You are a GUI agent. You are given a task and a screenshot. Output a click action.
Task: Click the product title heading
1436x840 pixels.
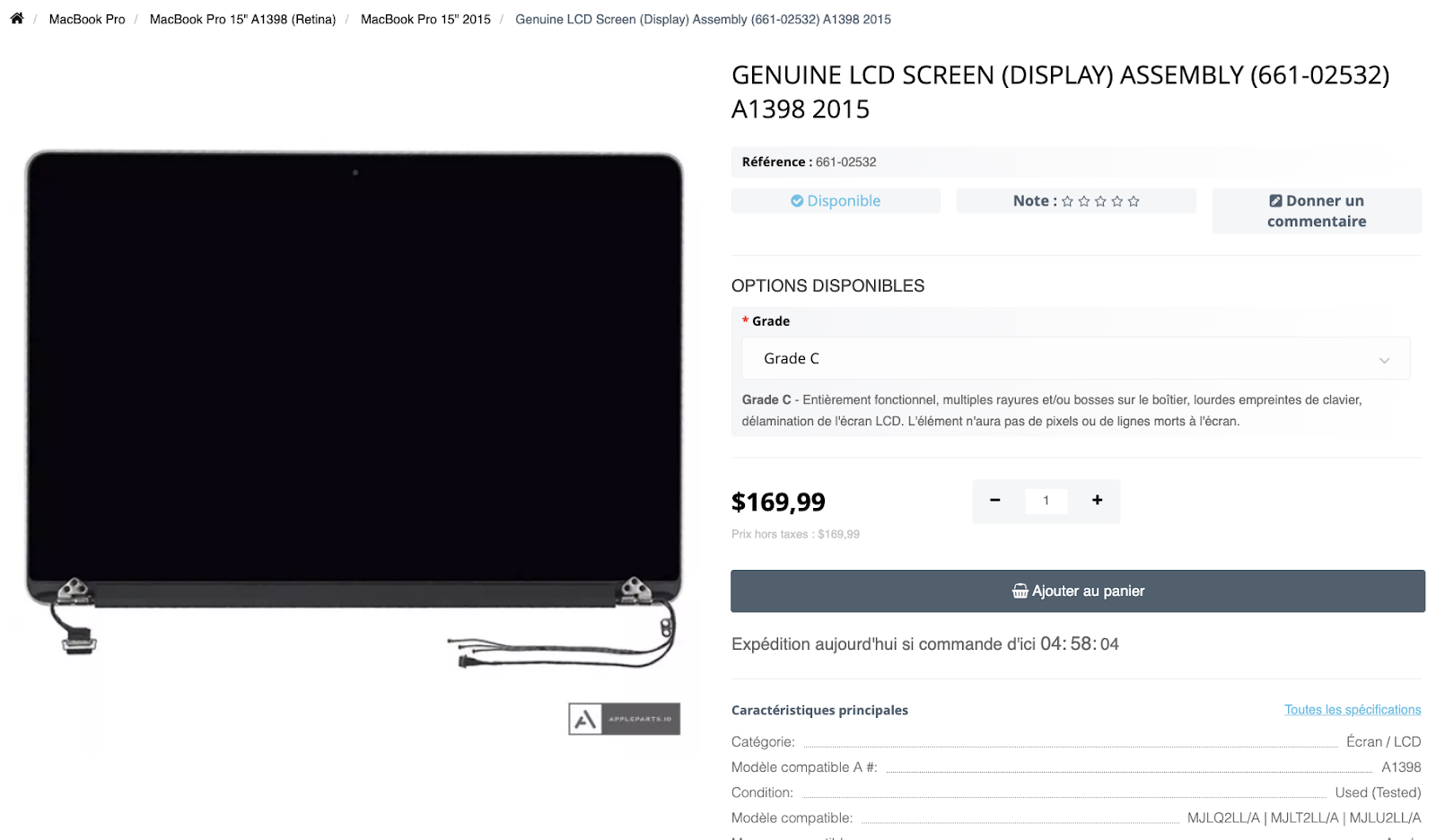[x=1060, y=92]
